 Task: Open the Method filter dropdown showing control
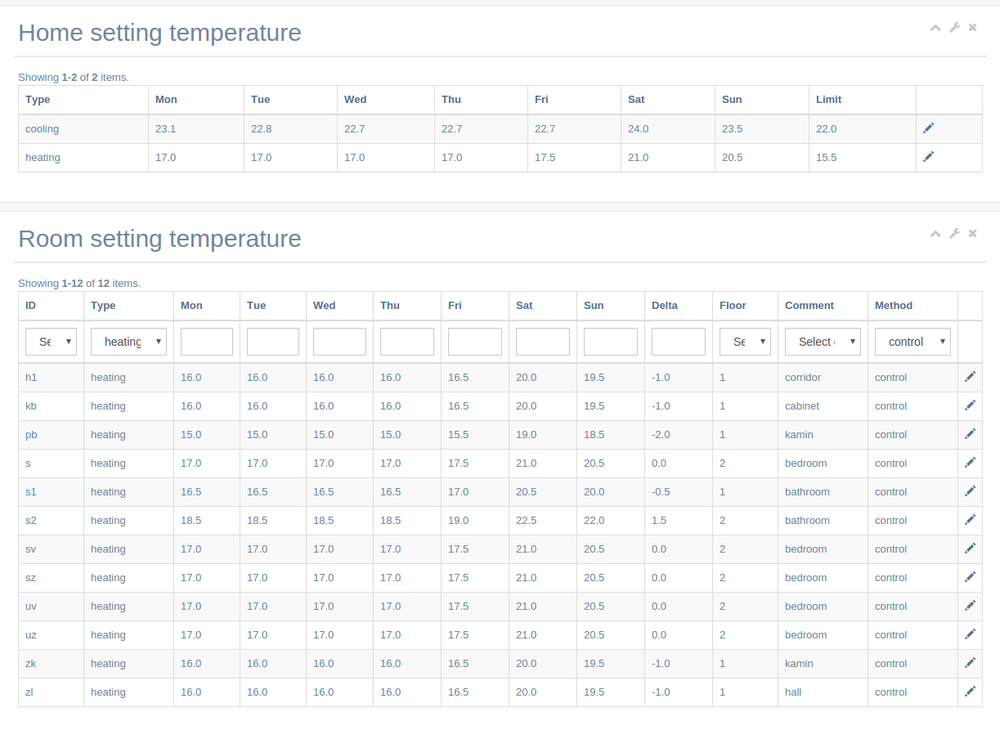(x=912, y=342)
